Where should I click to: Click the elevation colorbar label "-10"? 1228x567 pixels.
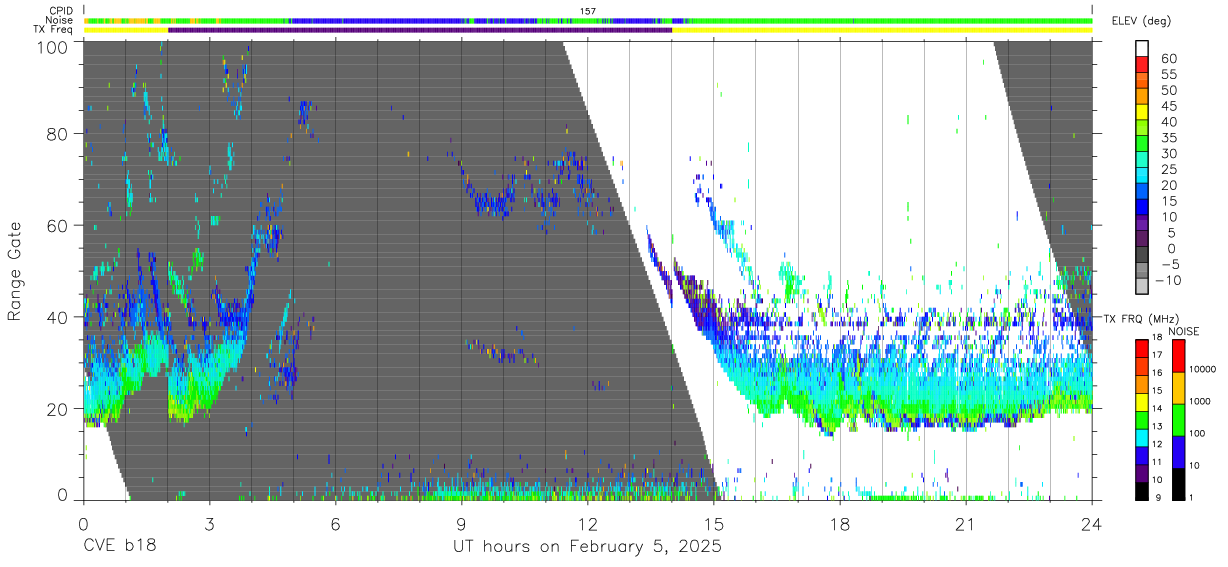click(x=1166, y=281)
